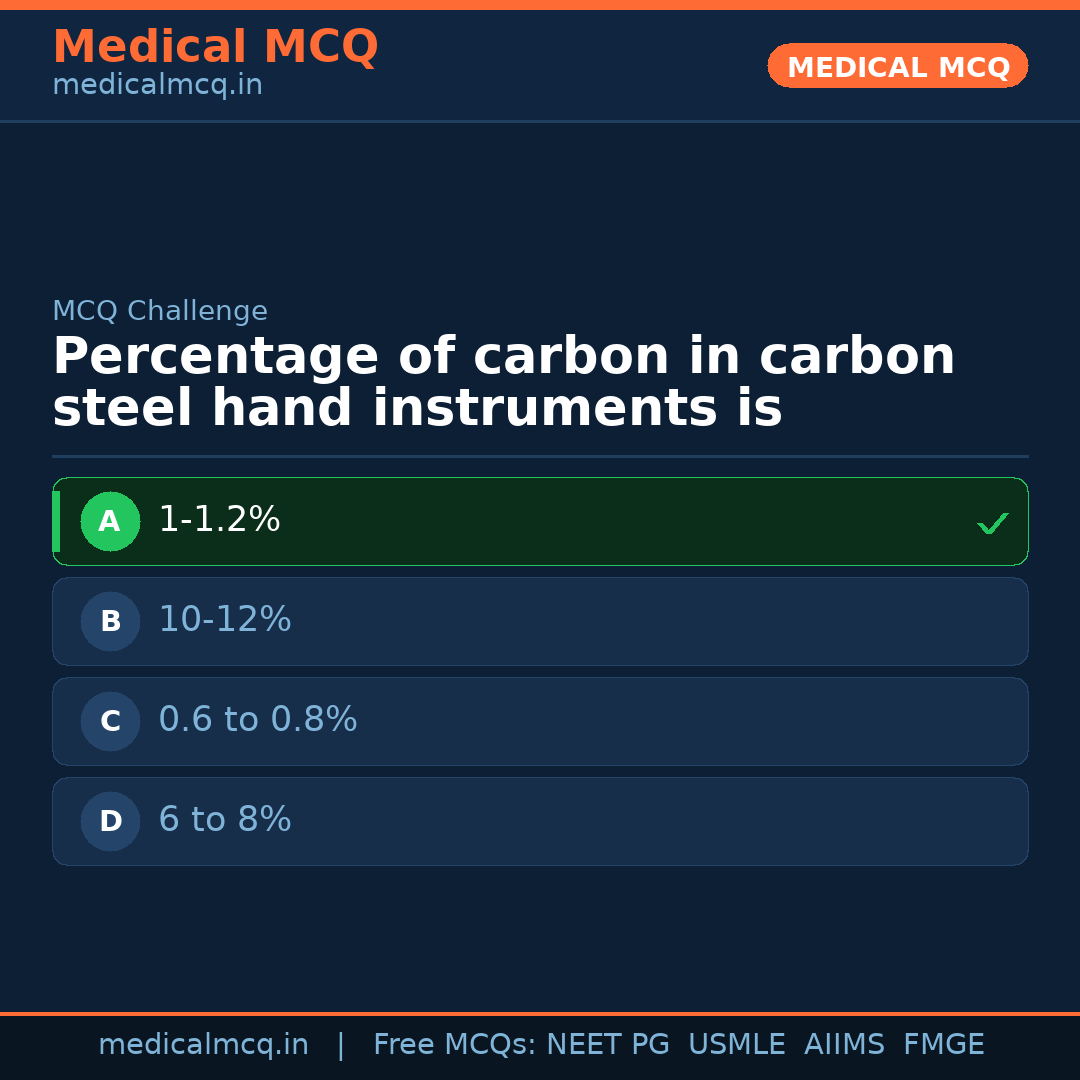Click the MCQ Challenge label

tap(160, 312)
